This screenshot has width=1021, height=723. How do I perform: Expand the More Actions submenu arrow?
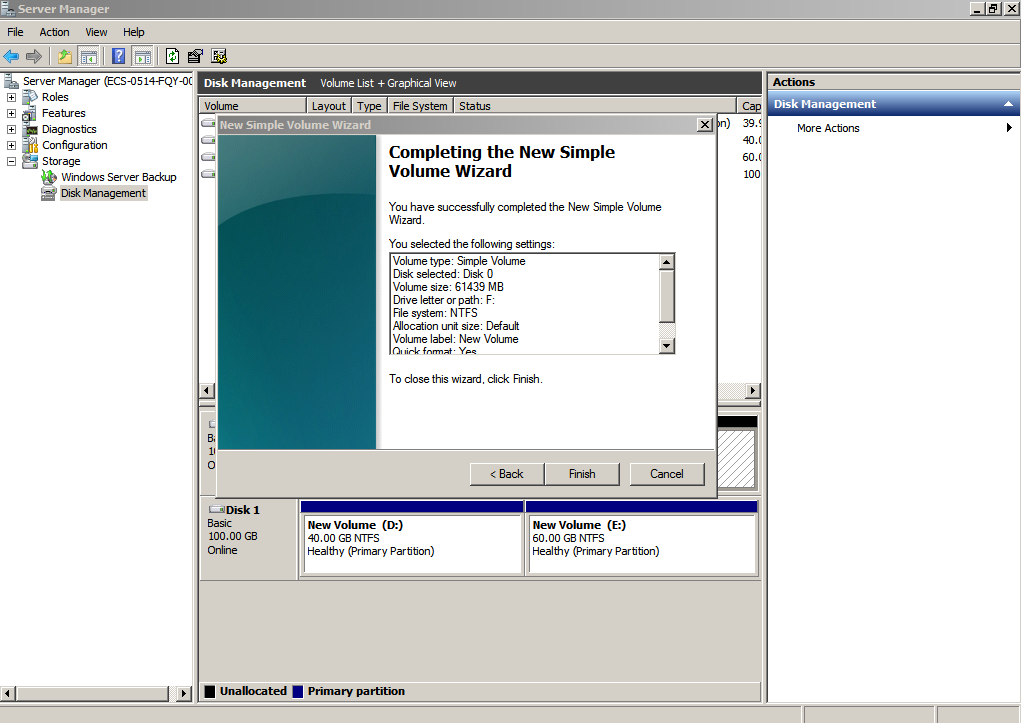1009,128
